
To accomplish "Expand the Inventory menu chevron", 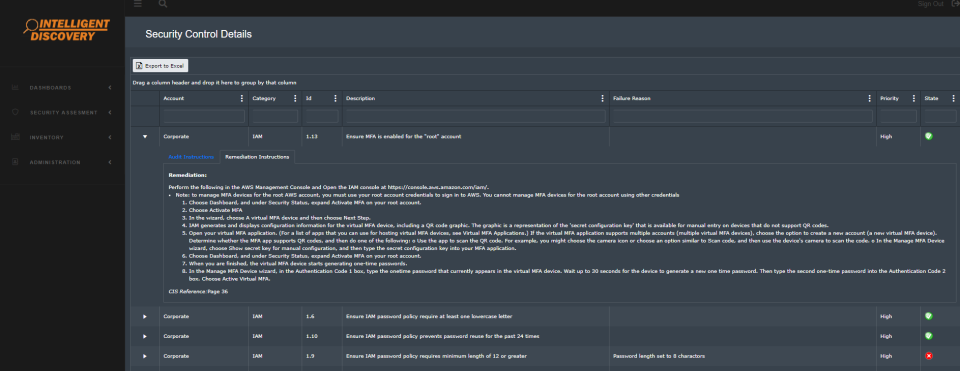I will click(x=110, y=137).
